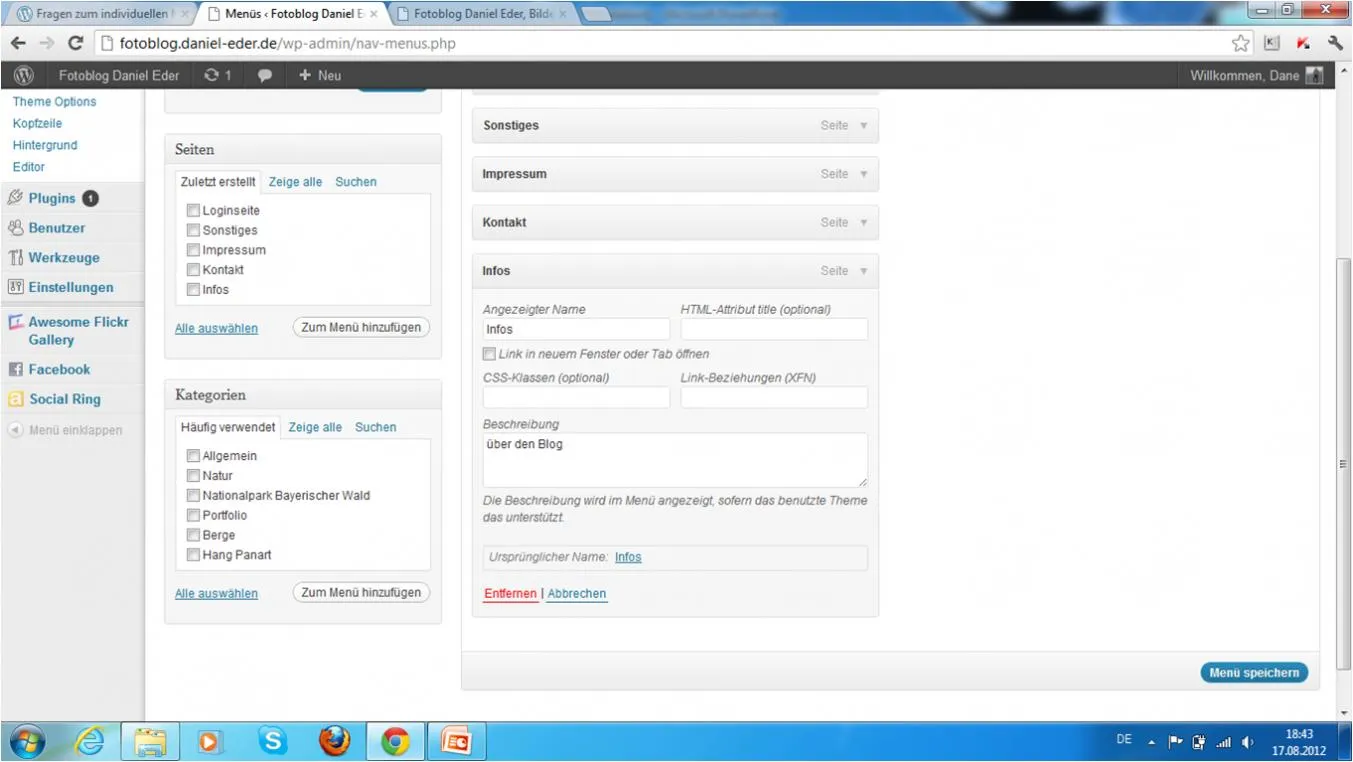Screen dimensions: 1353x762
Task: Check the Impressum page checkbox
Action: (x=193, y=250)
